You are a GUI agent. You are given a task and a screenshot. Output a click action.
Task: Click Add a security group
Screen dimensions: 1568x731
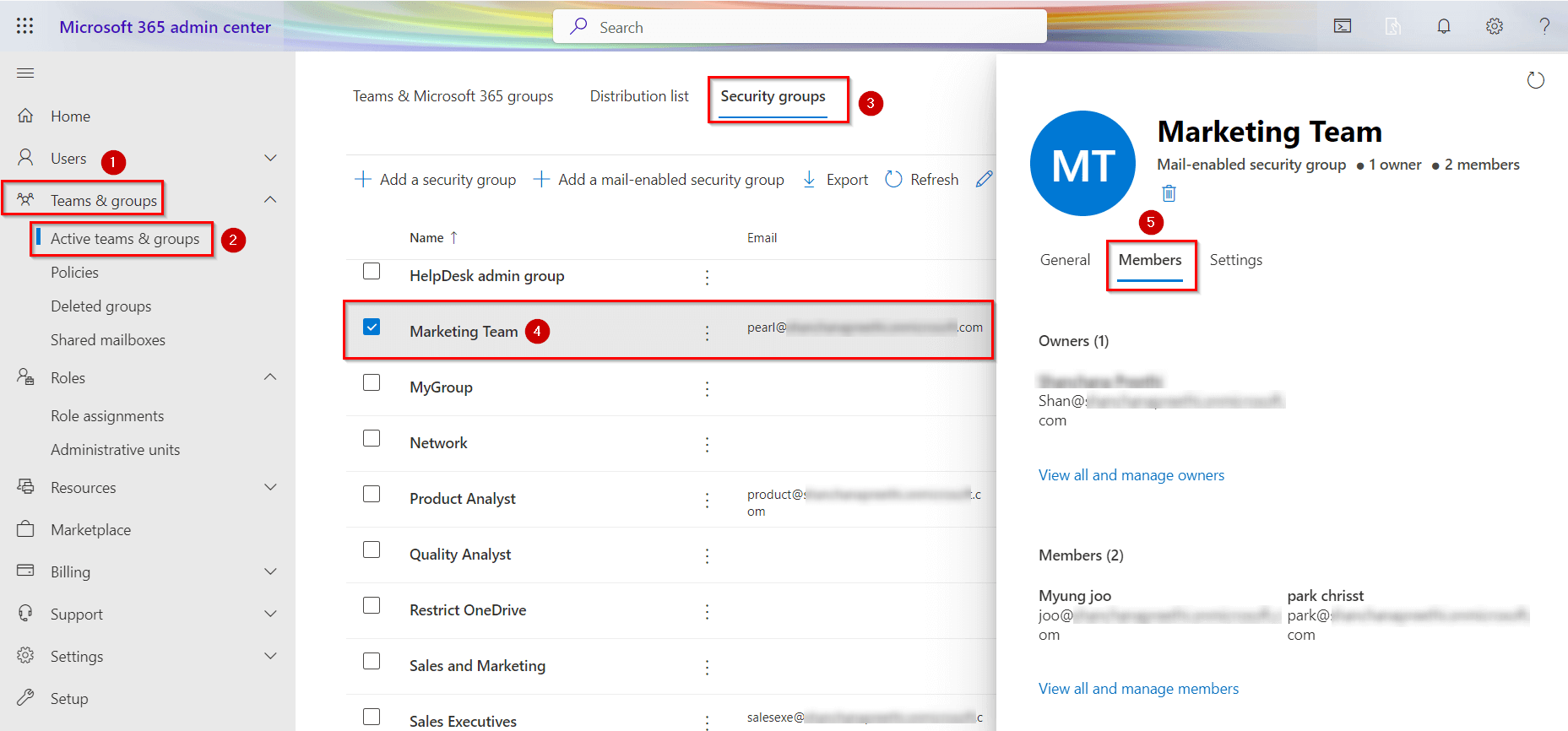coord(435,179)
